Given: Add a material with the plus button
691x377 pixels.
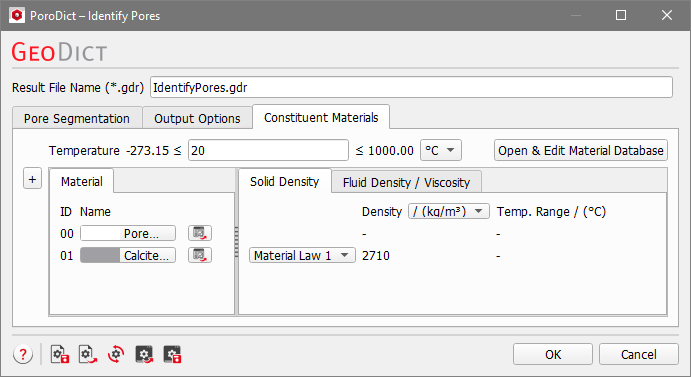Looking at the screenshot, I should [32, 179].
